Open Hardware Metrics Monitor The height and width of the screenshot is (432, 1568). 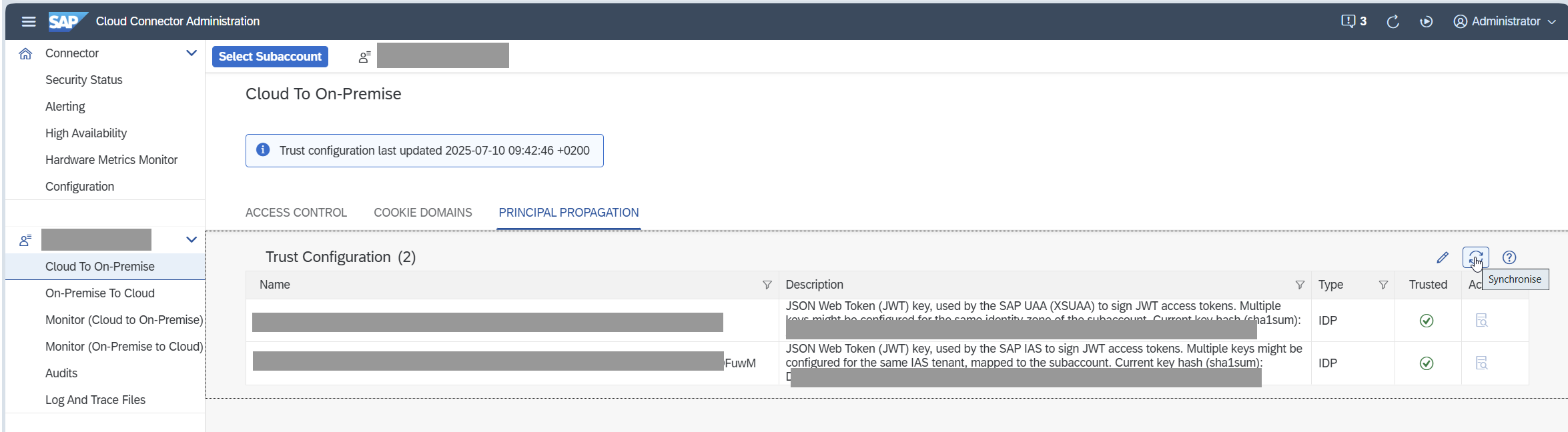(111, 160)
